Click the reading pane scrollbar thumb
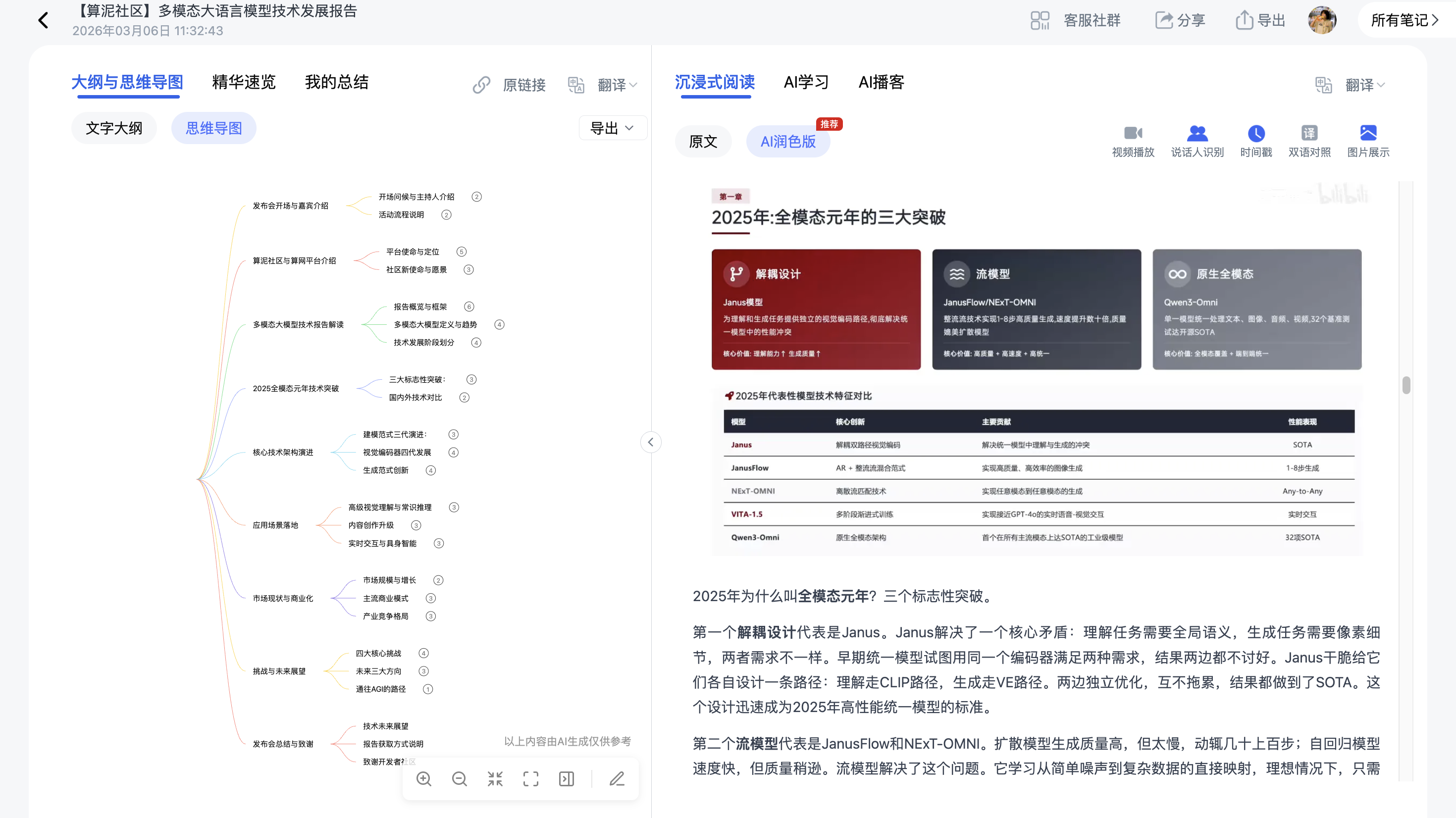Viewport: 1456px width, 818px height. 1406,385
